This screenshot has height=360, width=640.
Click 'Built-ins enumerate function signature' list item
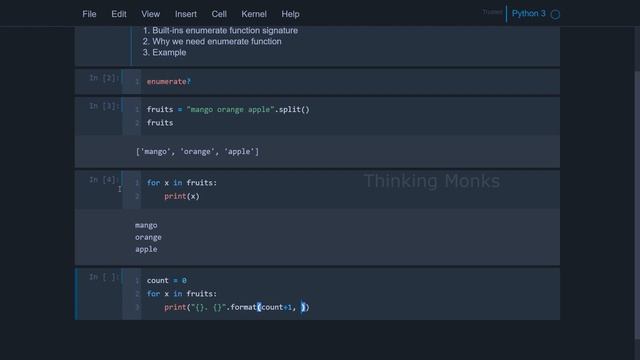pos(225,31)
